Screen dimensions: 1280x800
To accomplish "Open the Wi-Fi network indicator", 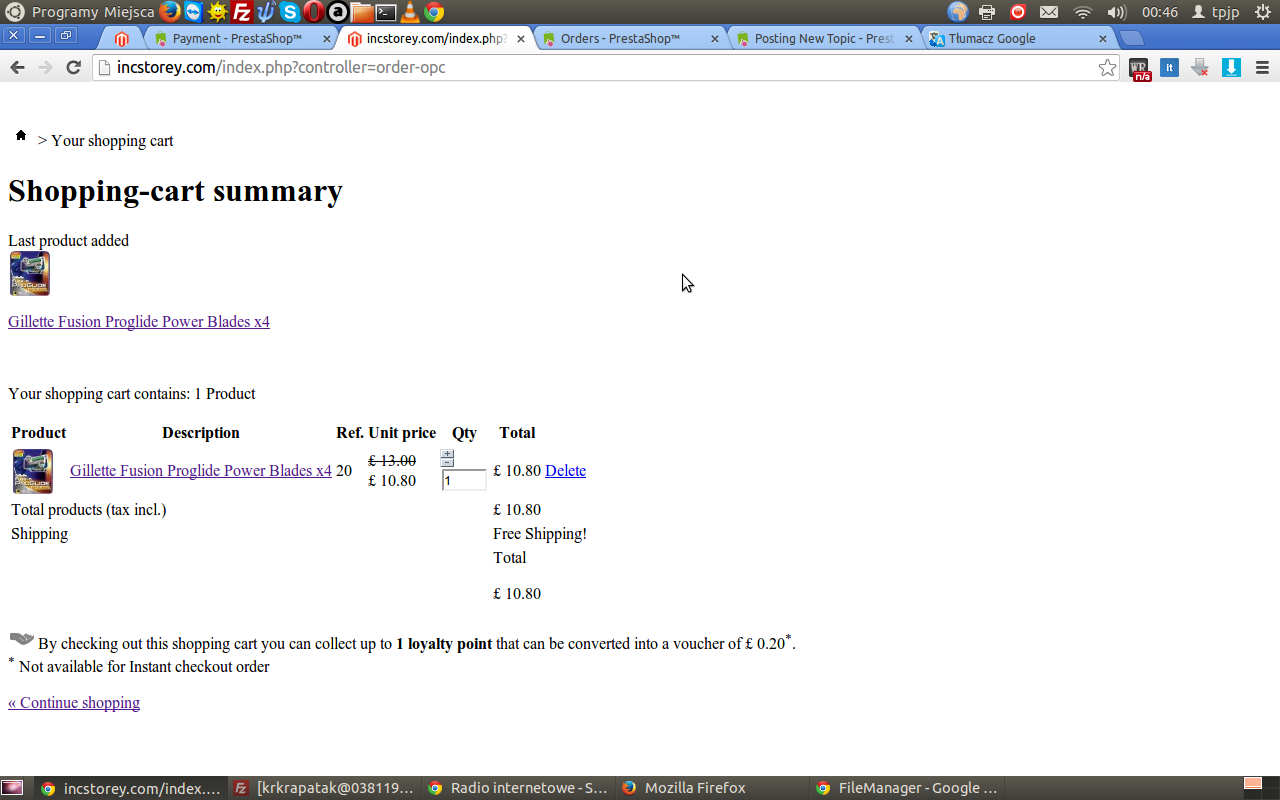I will click(1083, 12).
